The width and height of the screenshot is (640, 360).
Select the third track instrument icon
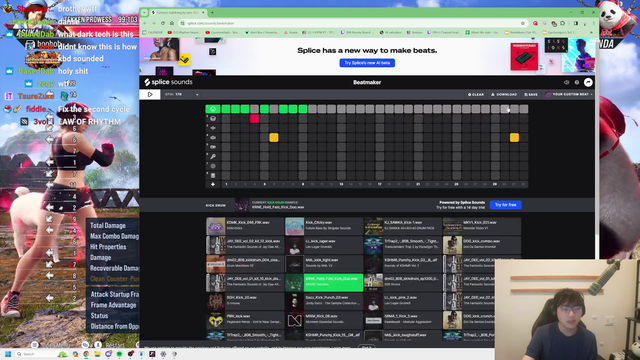click(213, 128)
